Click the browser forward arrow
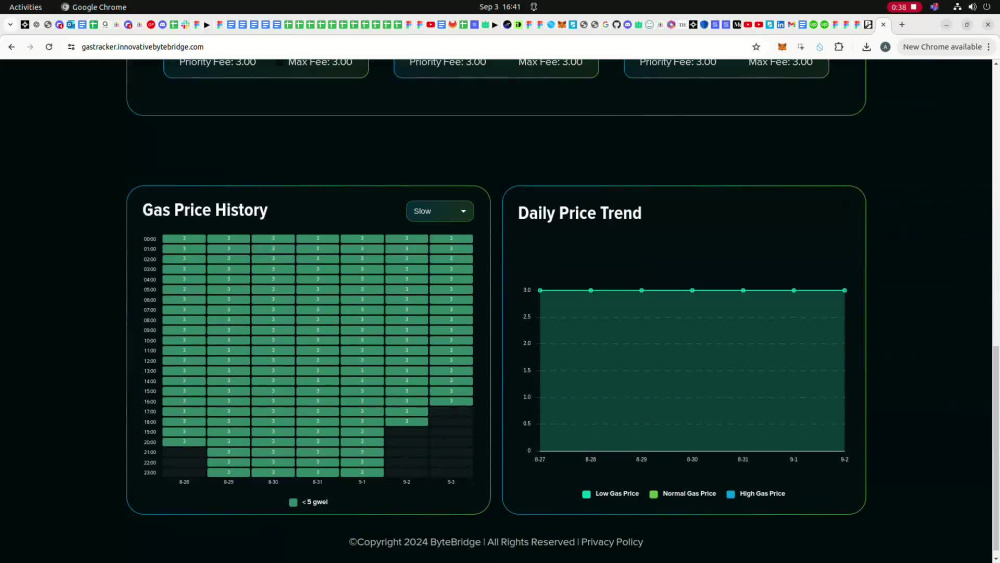Viewport: 1000px width, 563px height. 30,47
